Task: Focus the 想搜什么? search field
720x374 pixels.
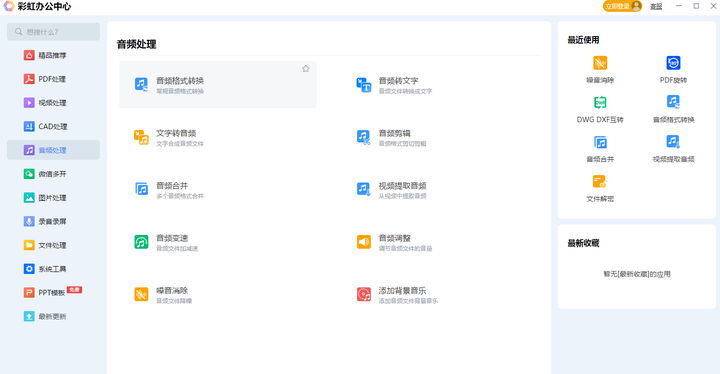Action: 53,32
